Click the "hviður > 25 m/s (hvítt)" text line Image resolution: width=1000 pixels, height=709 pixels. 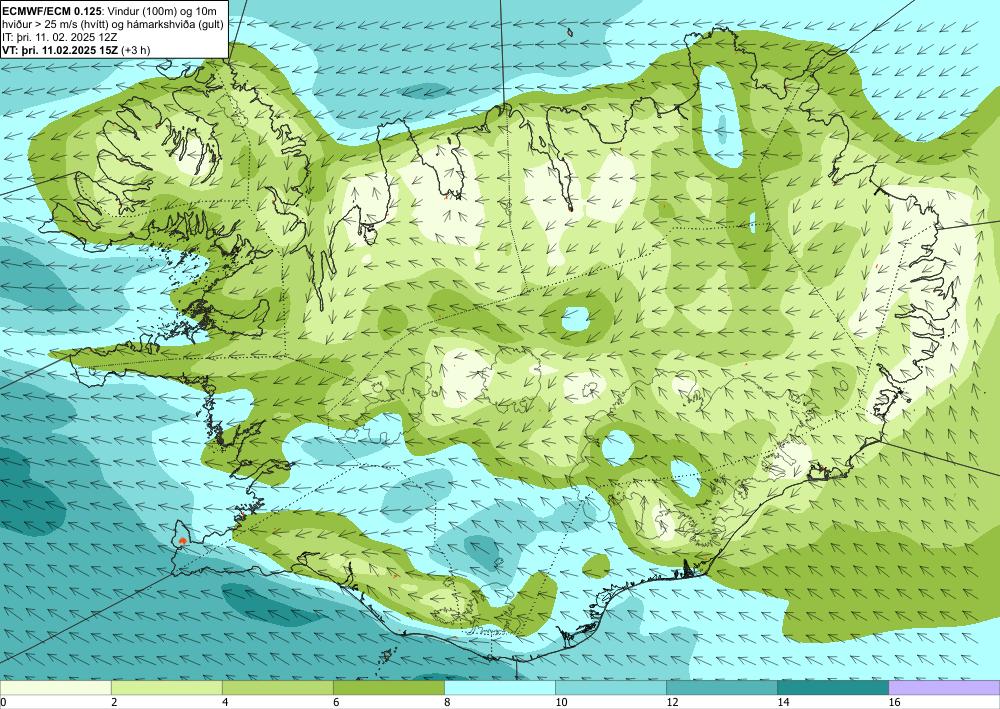[57, 24]
